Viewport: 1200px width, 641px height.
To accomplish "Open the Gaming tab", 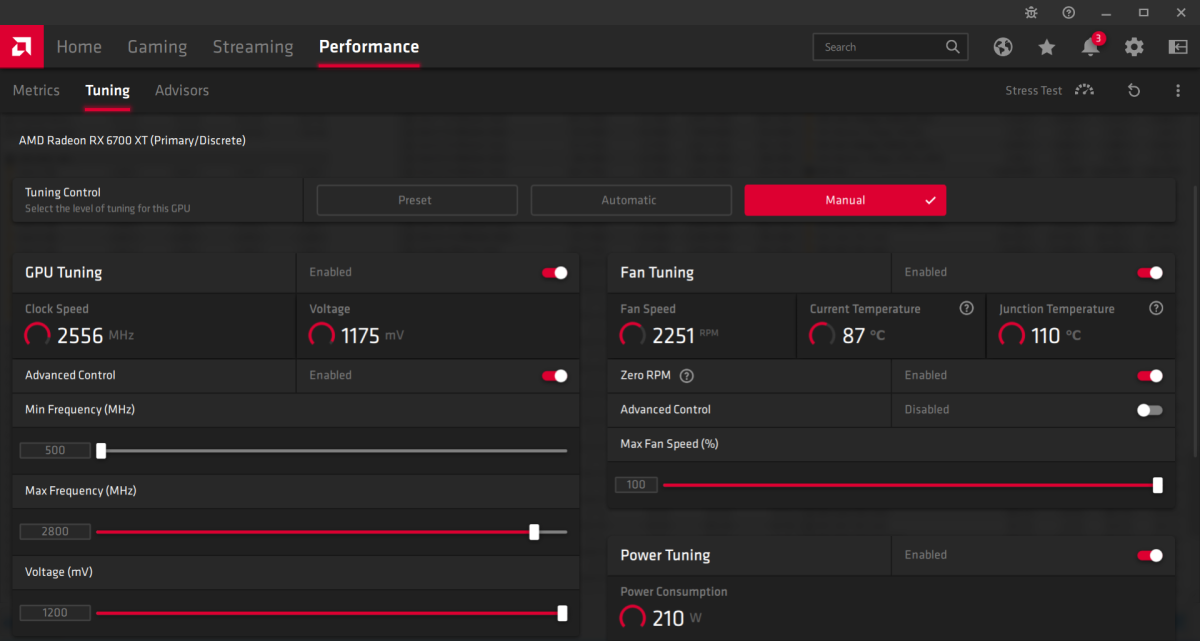I will pyautogui.click(x=157, y=47).
